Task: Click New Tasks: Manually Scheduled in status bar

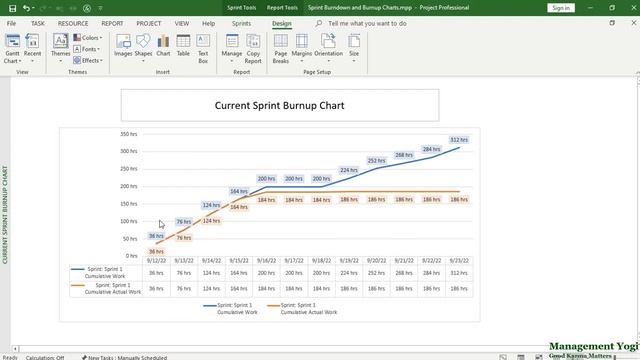Action: point(124,357)
